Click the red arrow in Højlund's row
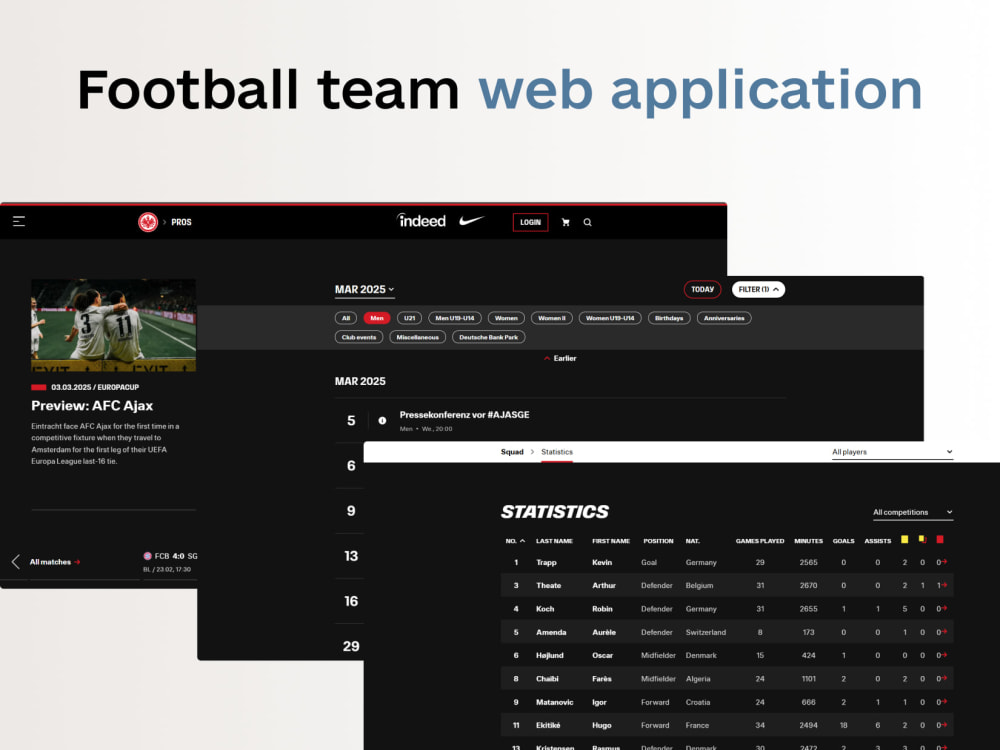The image size is (1000, 750). 945,655
